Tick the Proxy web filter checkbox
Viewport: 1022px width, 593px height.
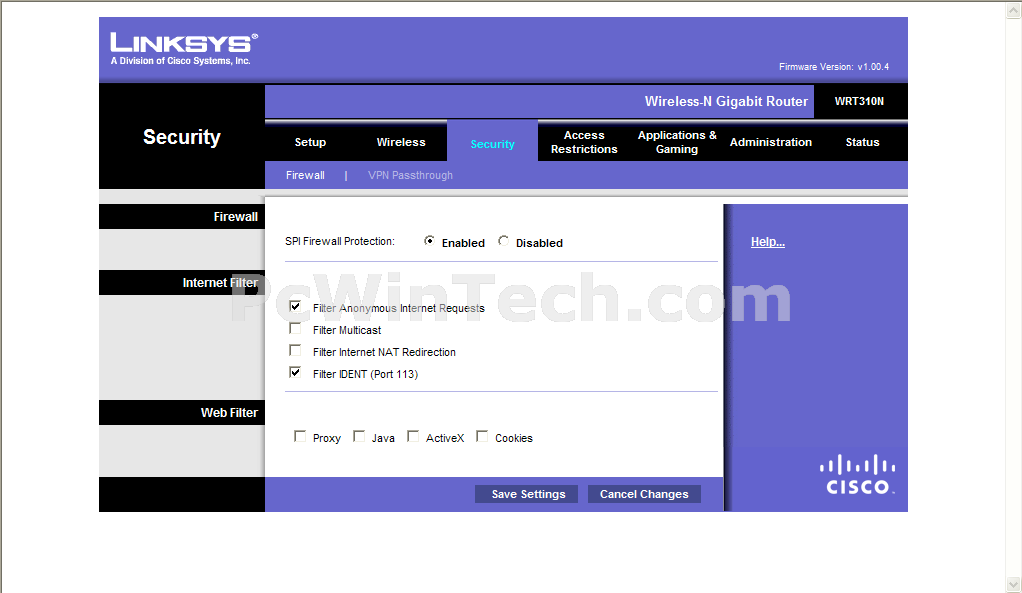pos(300,436)
